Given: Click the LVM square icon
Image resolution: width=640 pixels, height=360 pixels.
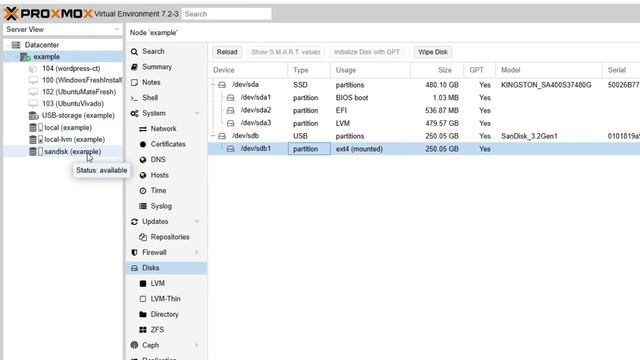Looking at the screenshot, I should point(143,283).
